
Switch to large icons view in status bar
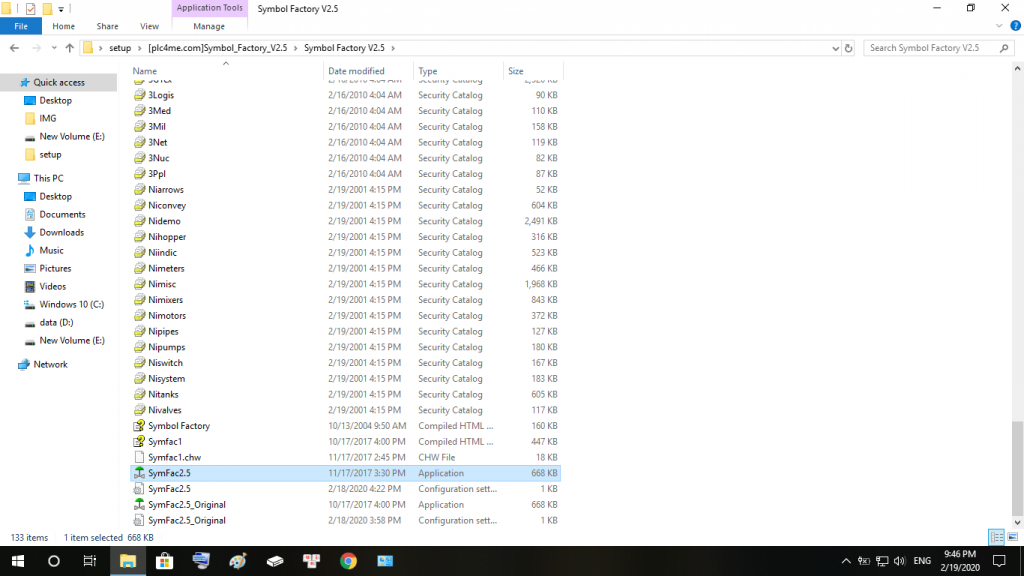tap(1011, 537)
